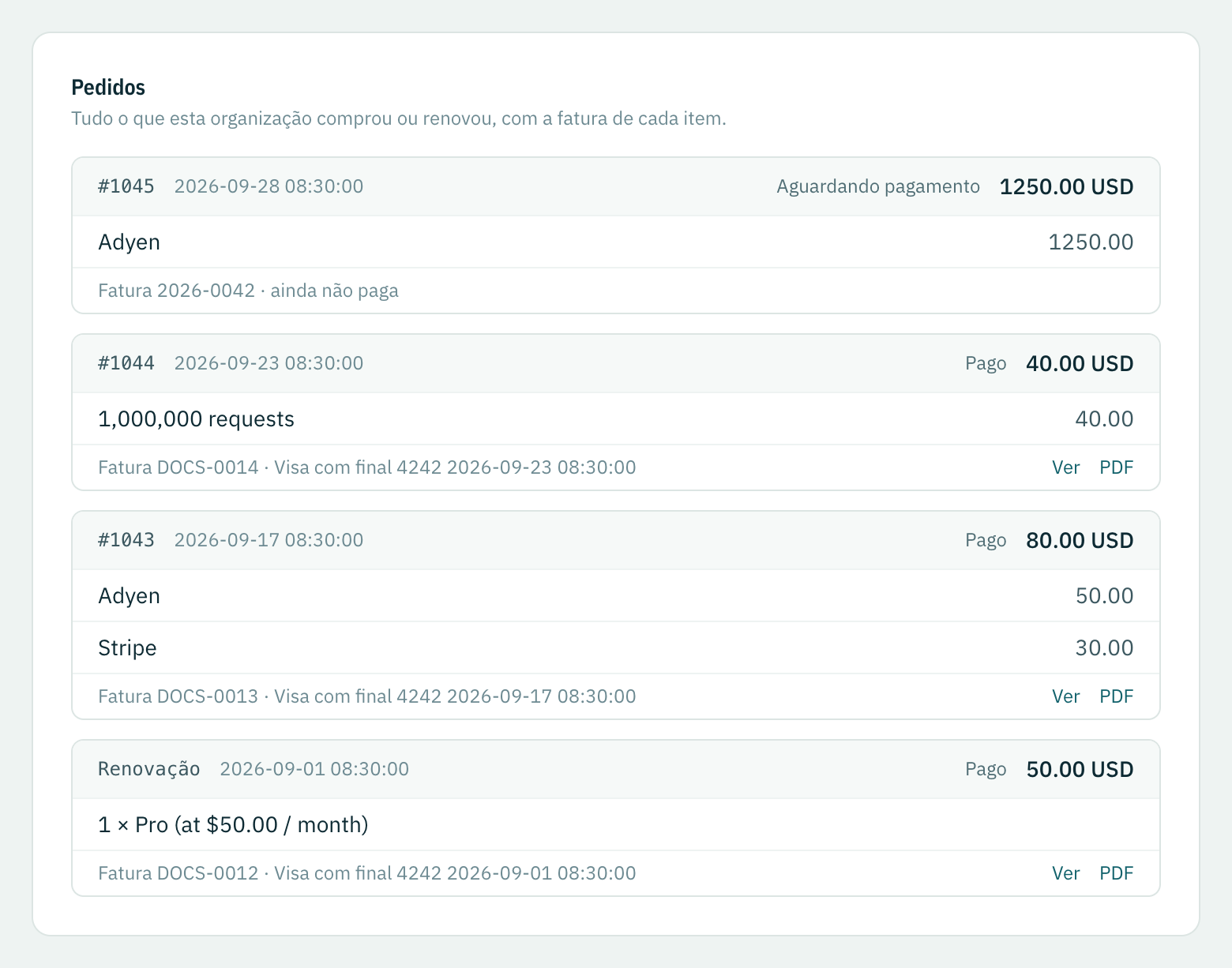Click the order #1043 header date 2026-09-17

click(269, 540)
